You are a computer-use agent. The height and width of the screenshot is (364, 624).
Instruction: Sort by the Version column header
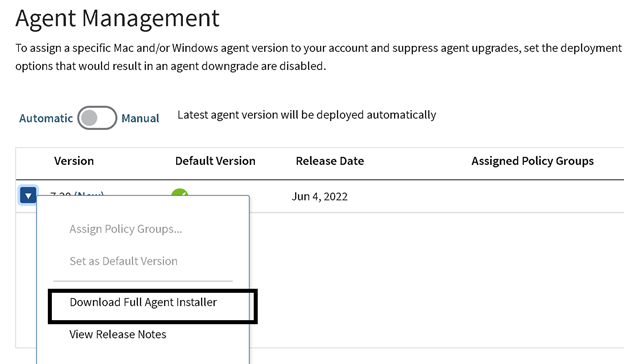74,161
